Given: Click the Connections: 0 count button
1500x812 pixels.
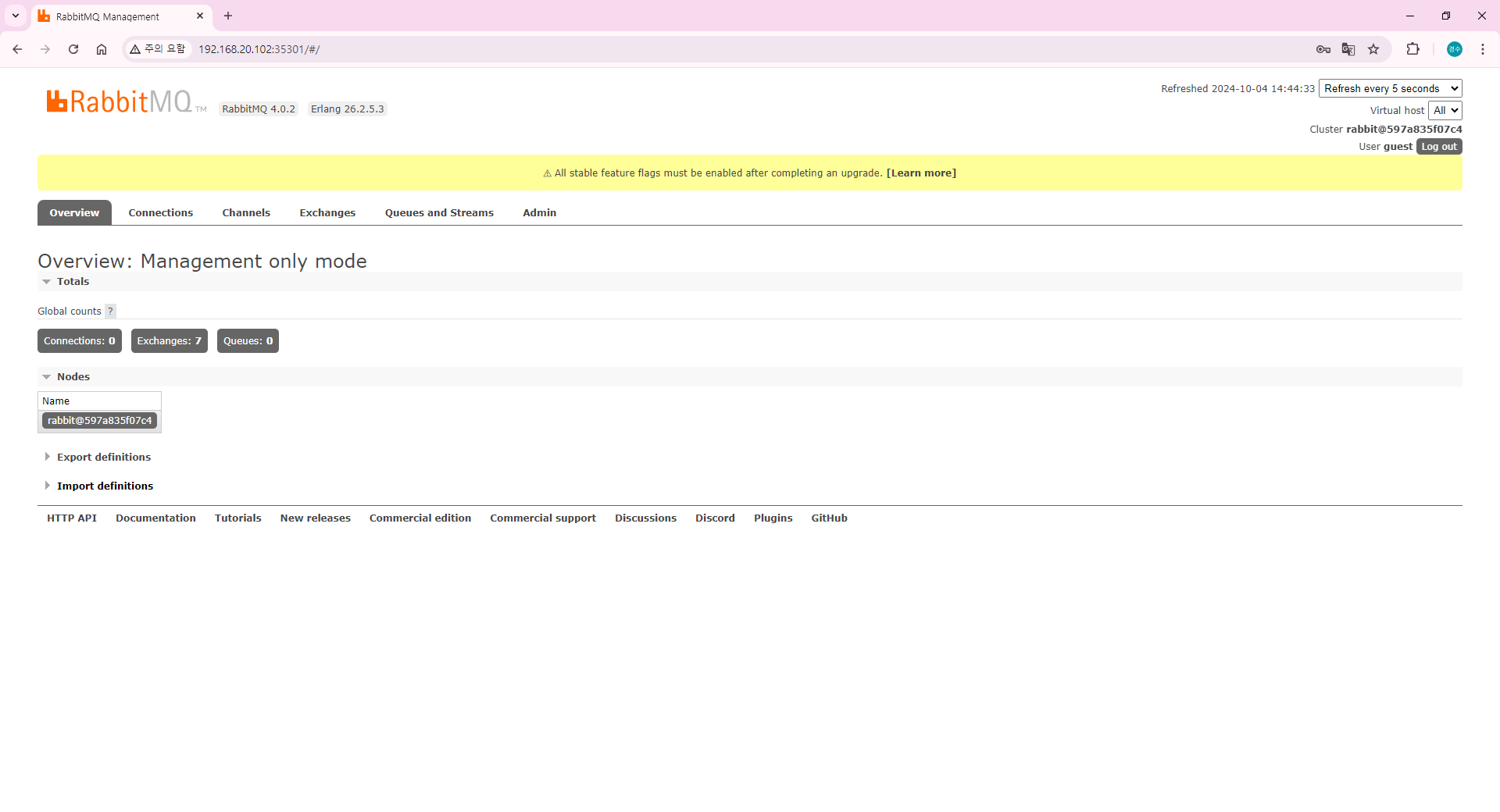Looking at the screenshot, I should click(x=80, y=340).
